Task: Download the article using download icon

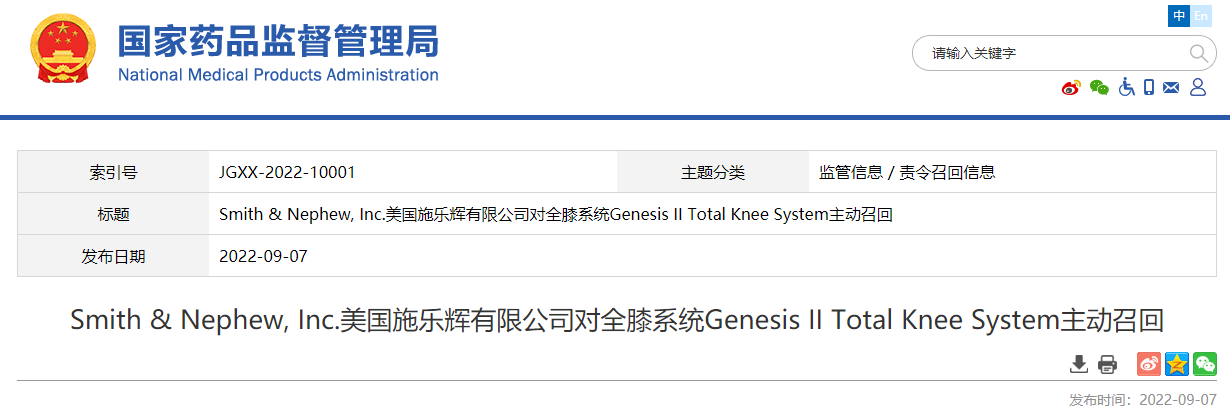Action: tap(1079, 364)
